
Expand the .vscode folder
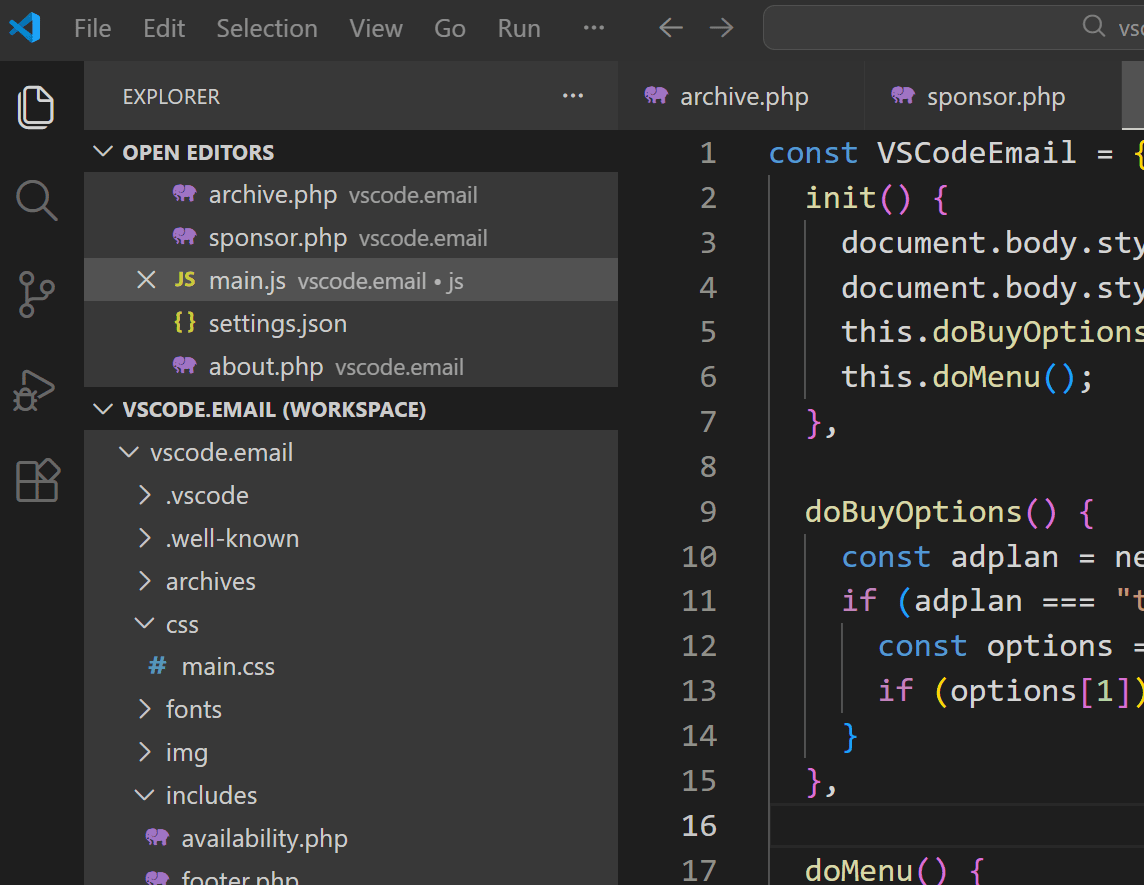[145, 494]
